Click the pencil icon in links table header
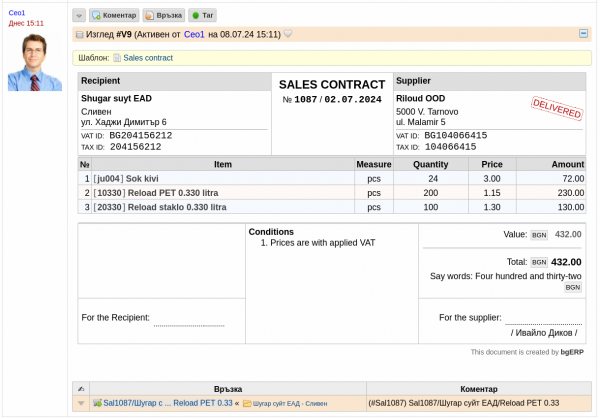This screenshot has width=600, height=419. (x=81, y=388)
